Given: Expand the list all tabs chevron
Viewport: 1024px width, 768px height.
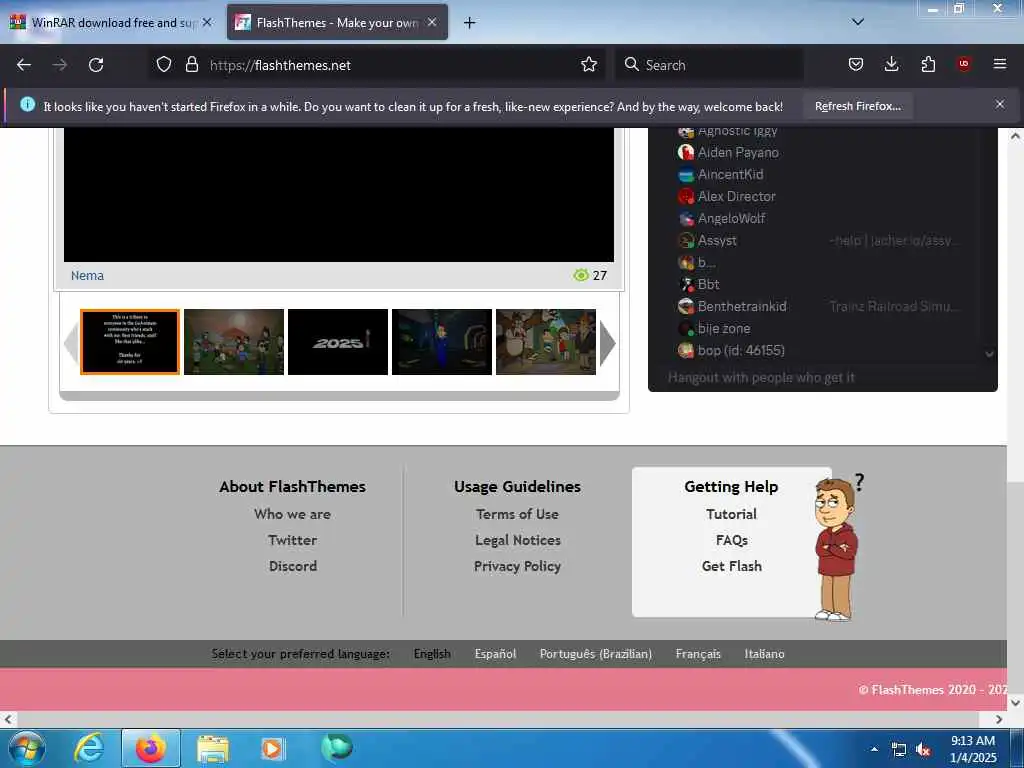Looking at the screenshot, I should coord(858,22).
